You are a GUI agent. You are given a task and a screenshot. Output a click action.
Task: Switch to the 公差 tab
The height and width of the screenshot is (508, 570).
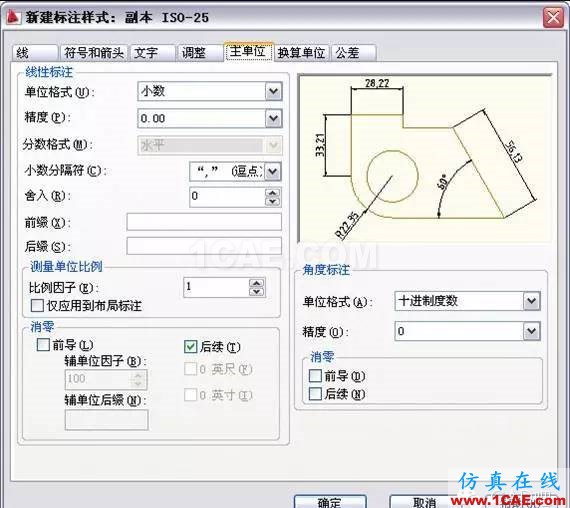pyautogui.click(x=353, y=53)
